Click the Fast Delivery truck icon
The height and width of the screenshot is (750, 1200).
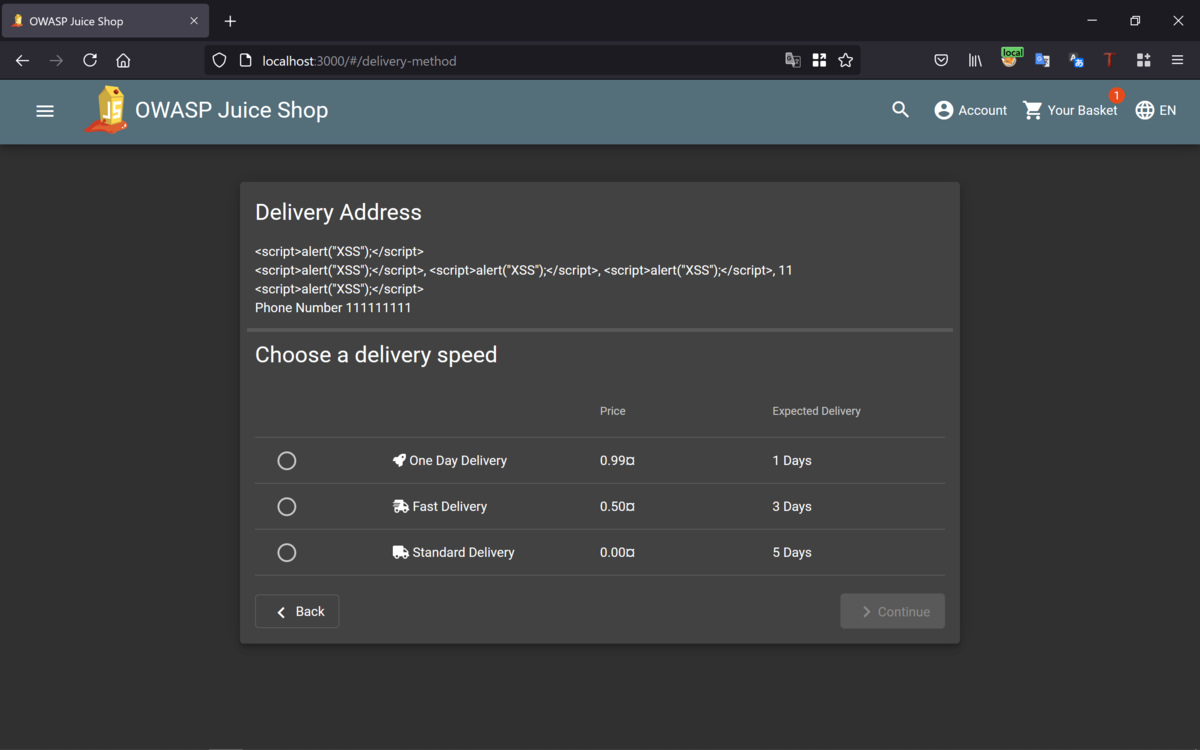click(401, 507)
